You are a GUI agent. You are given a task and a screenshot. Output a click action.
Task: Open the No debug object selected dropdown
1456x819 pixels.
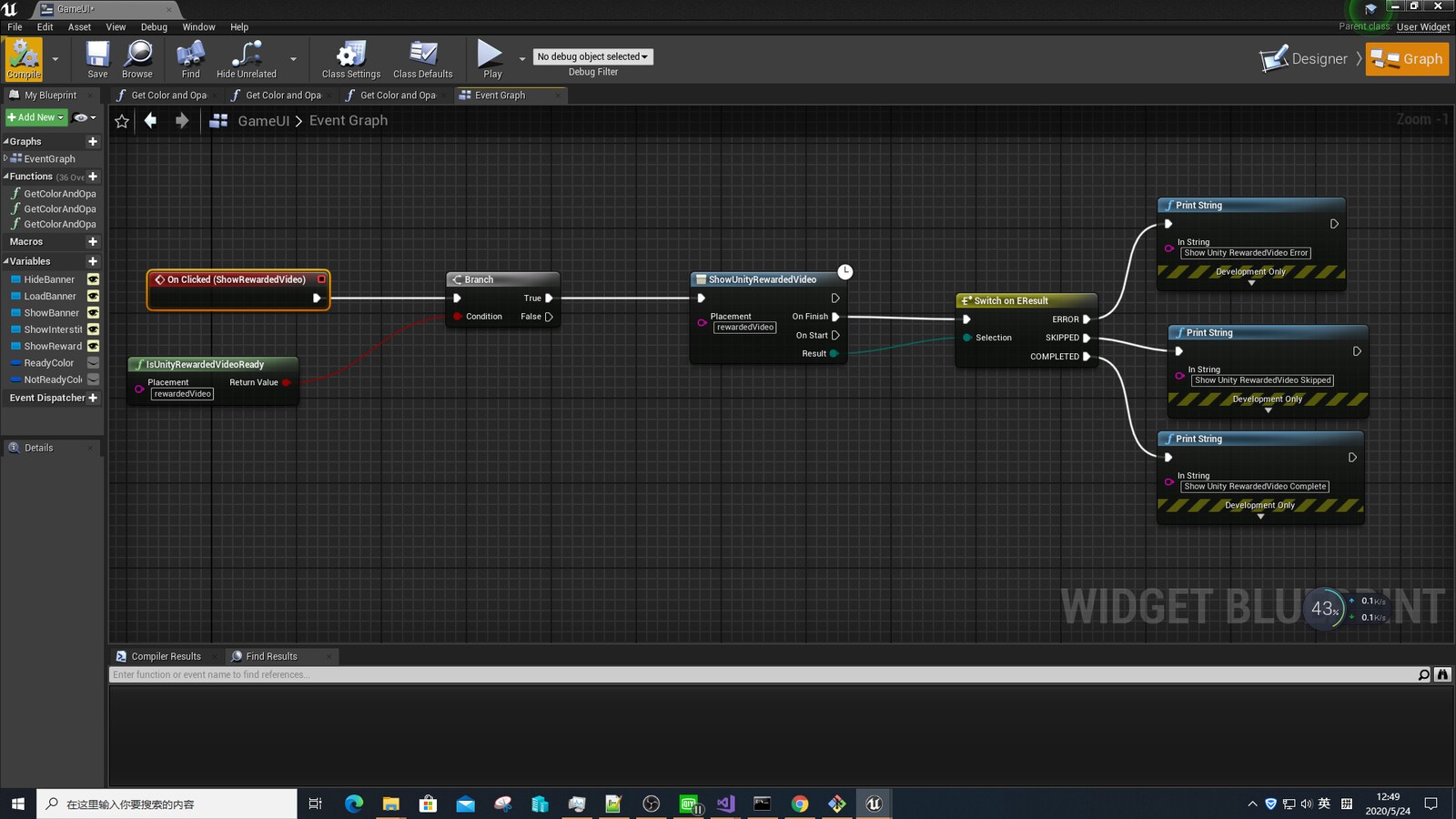pyautogui.click(x=592, y=56)
